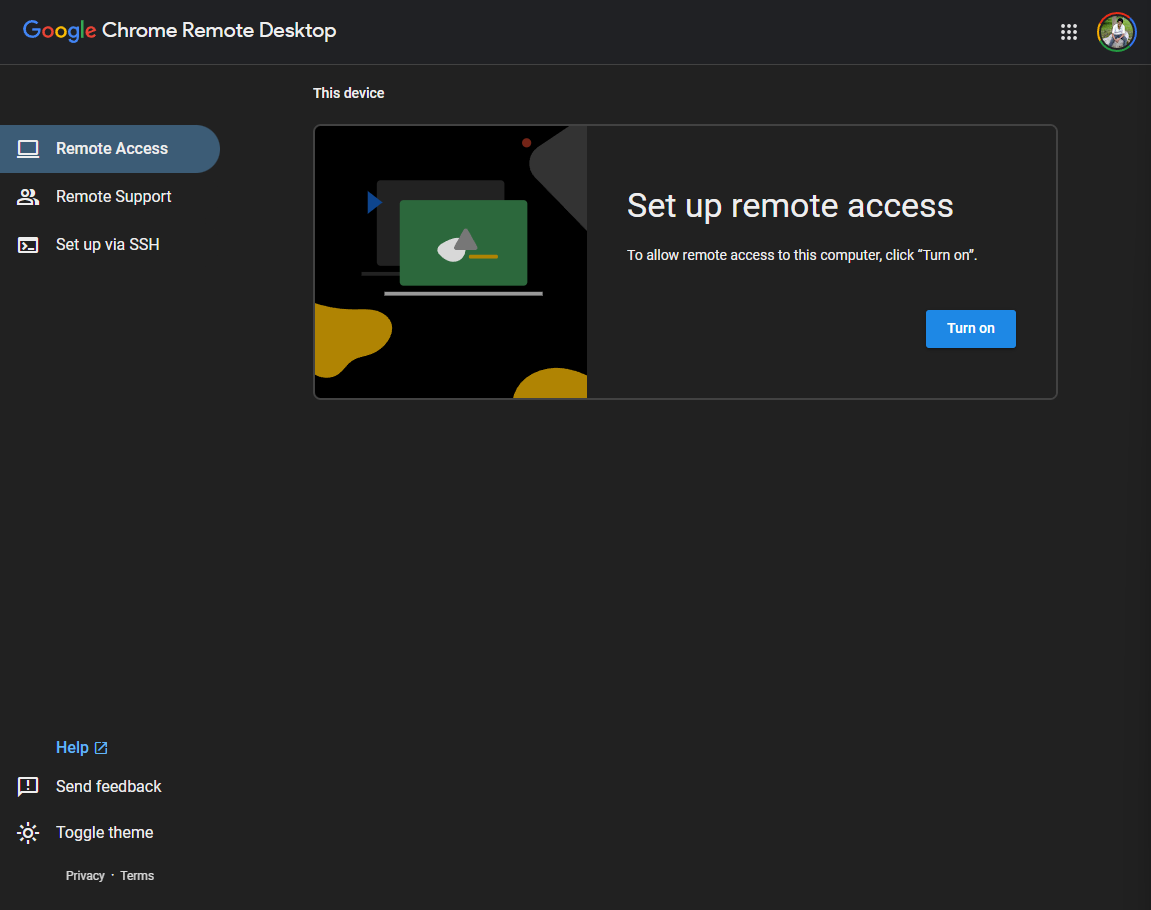Image resolution: width=1151 pixels, height=910 pixels.
Task: Click the "This device" section label
Action: click(x=349, y=93)
